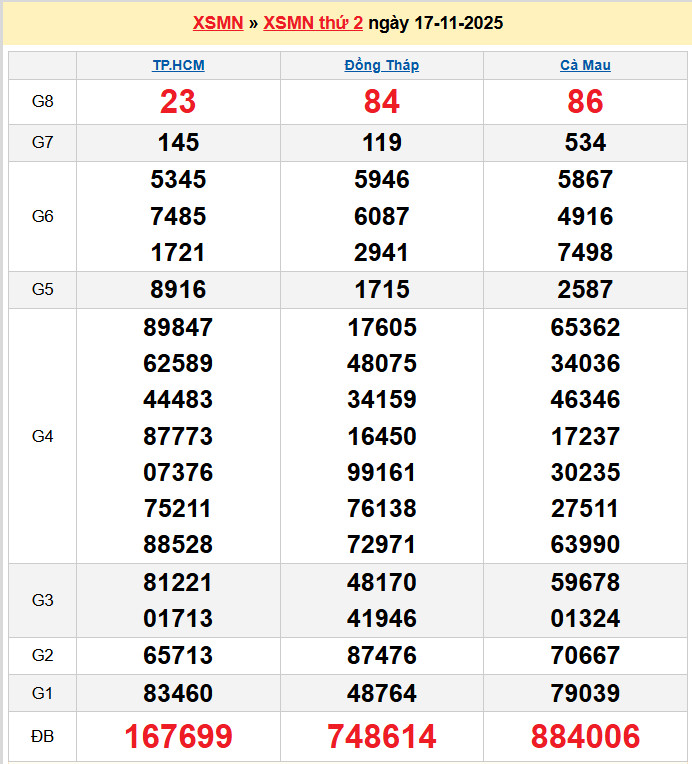Click the ĐB row label
This screenshot has width=692, height=764.
coord(42,737)
